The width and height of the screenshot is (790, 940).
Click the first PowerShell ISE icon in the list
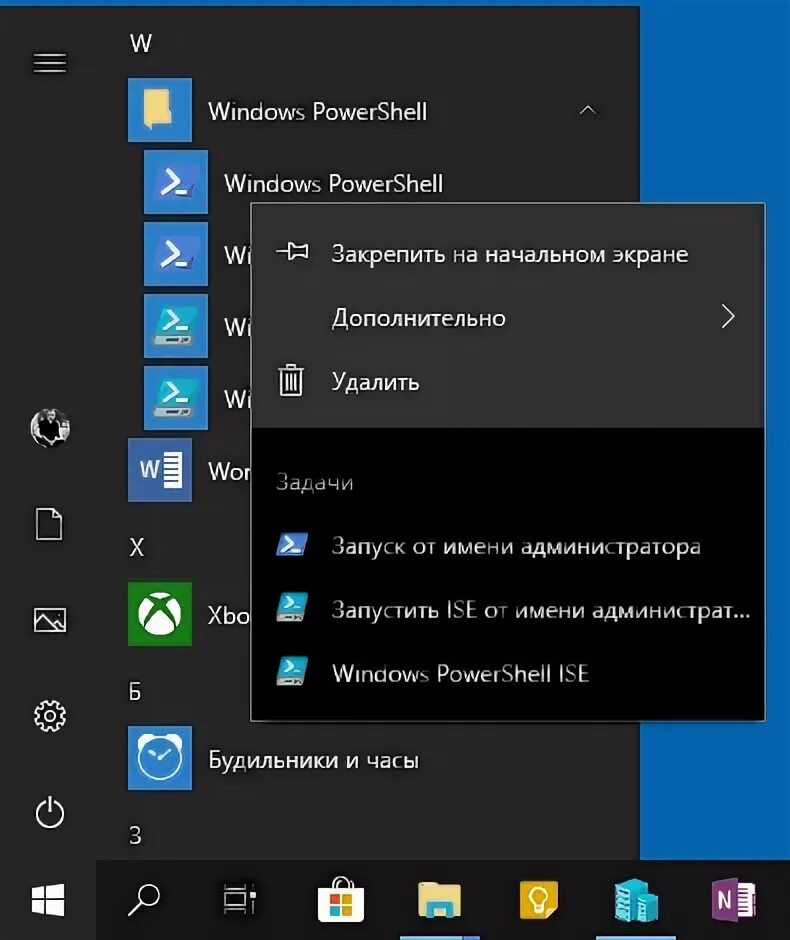pyautogui.click(x=176, y=326)
